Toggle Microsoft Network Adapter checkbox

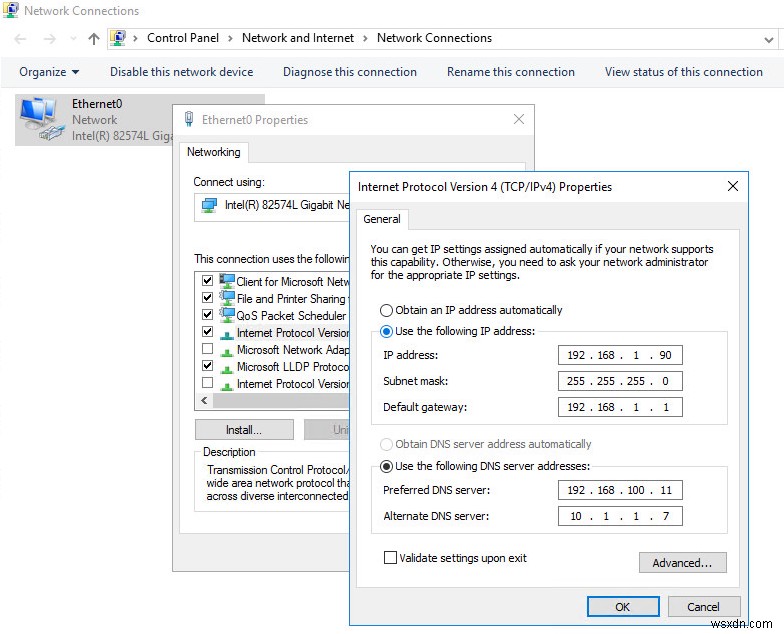(x=208, y=348)
